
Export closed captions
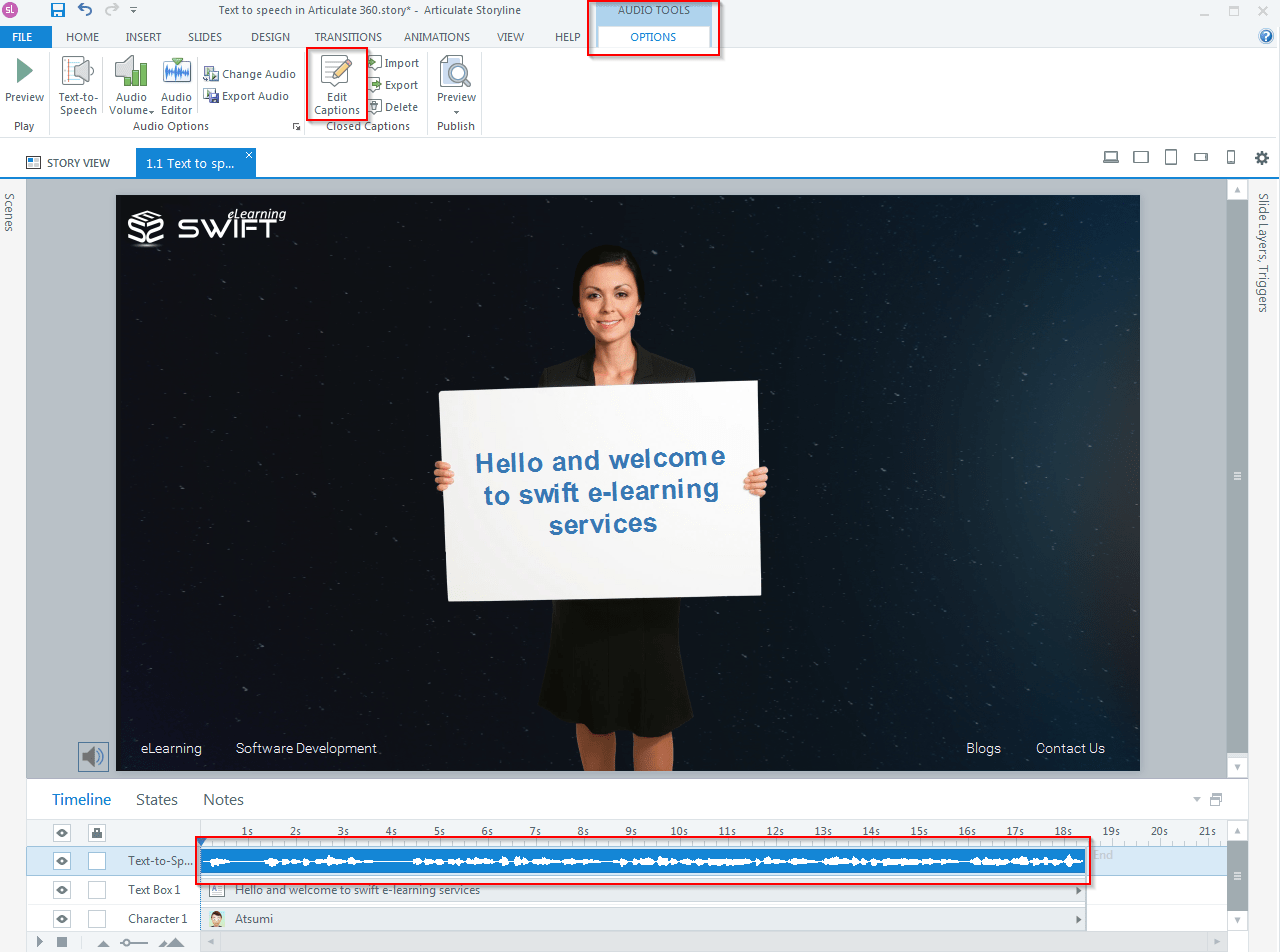pos(393,85)
